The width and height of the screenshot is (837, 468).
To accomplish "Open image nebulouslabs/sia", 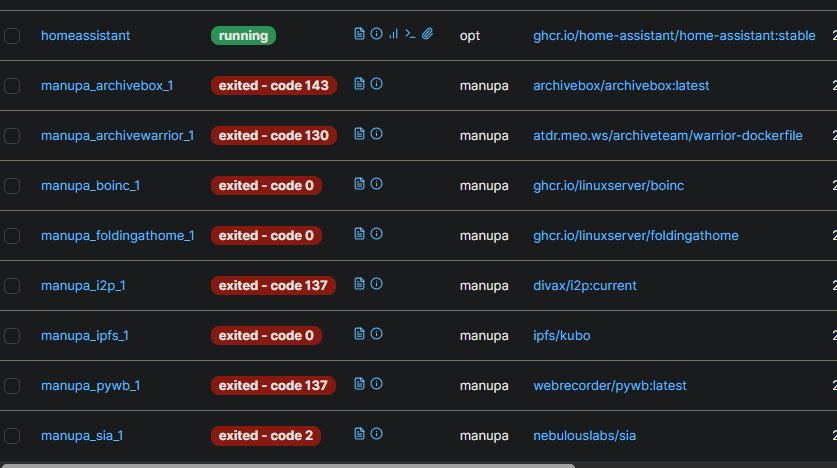I will 585,436.
